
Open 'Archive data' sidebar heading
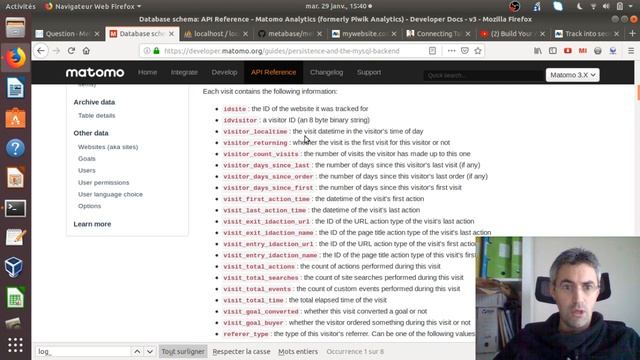pyautogui.click(x=94, y=102)
